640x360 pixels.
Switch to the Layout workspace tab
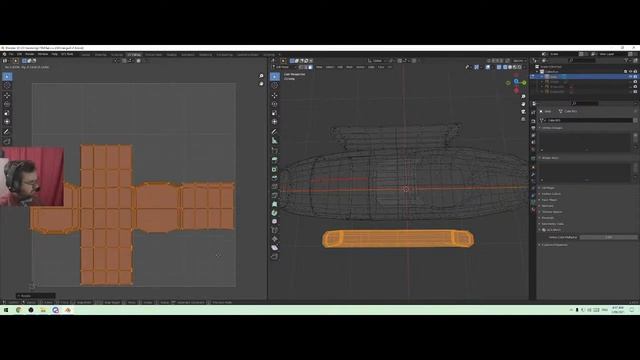click(85, 55)
